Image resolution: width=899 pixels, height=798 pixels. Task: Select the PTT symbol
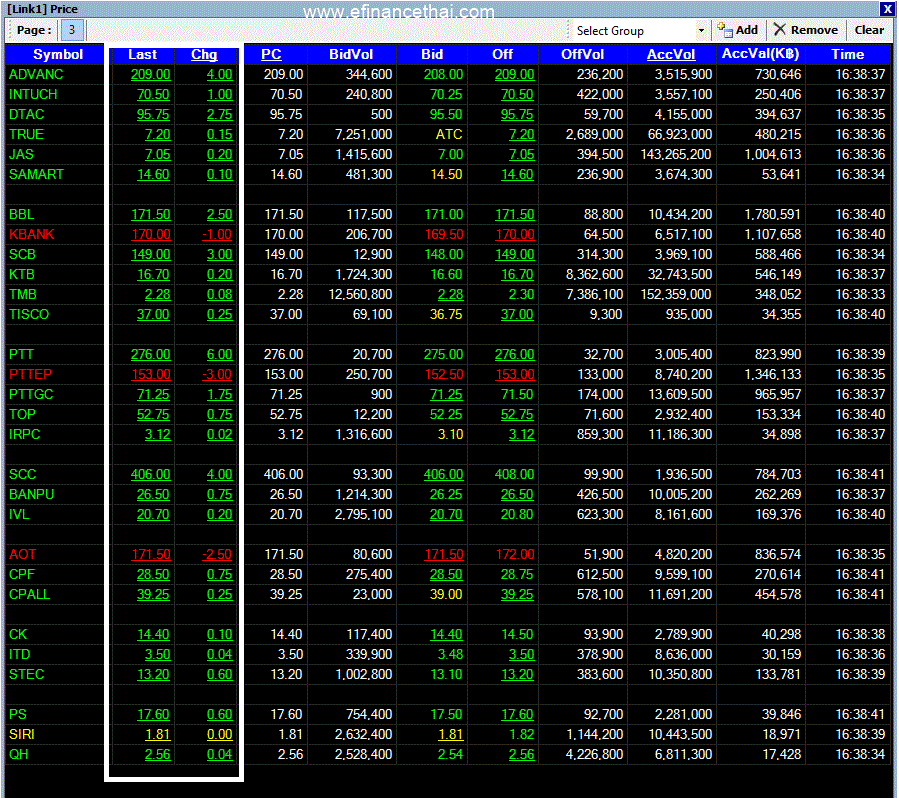21,354
